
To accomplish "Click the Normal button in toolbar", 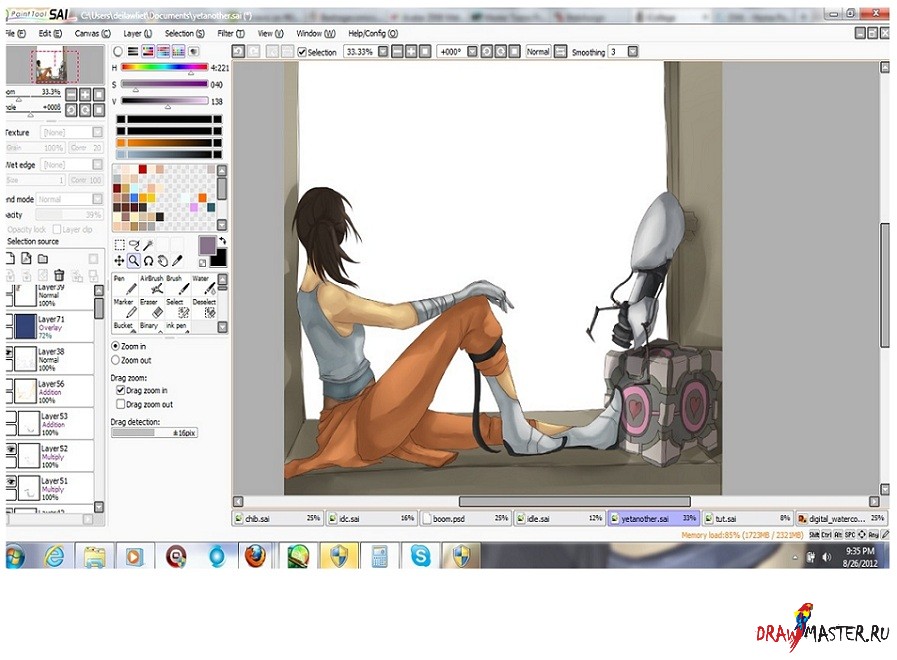I will click(x=538, y=51).
